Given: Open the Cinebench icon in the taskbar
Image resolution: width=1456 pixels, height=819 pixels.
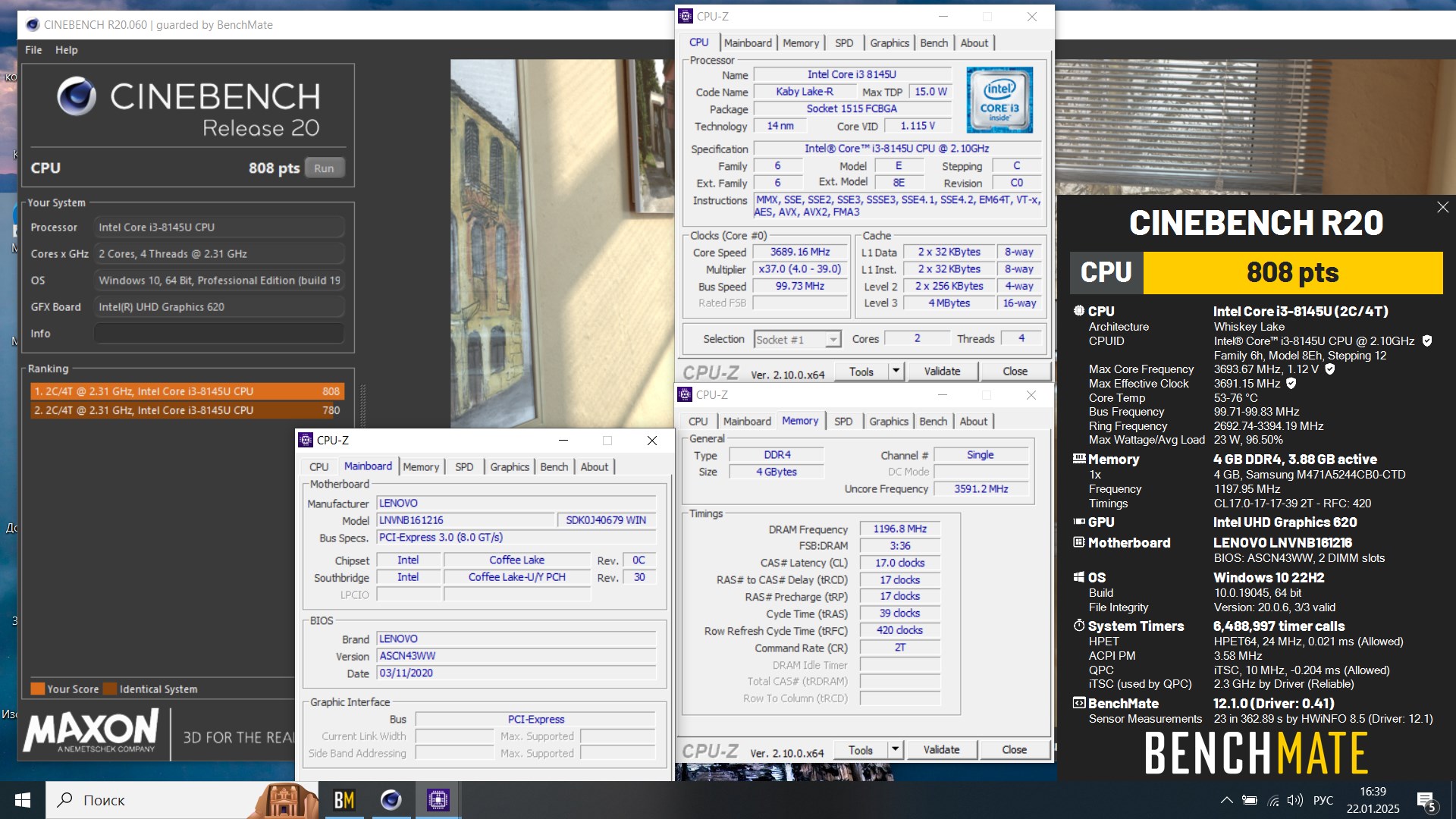Looking at the screenshot, I should point(391,800).
